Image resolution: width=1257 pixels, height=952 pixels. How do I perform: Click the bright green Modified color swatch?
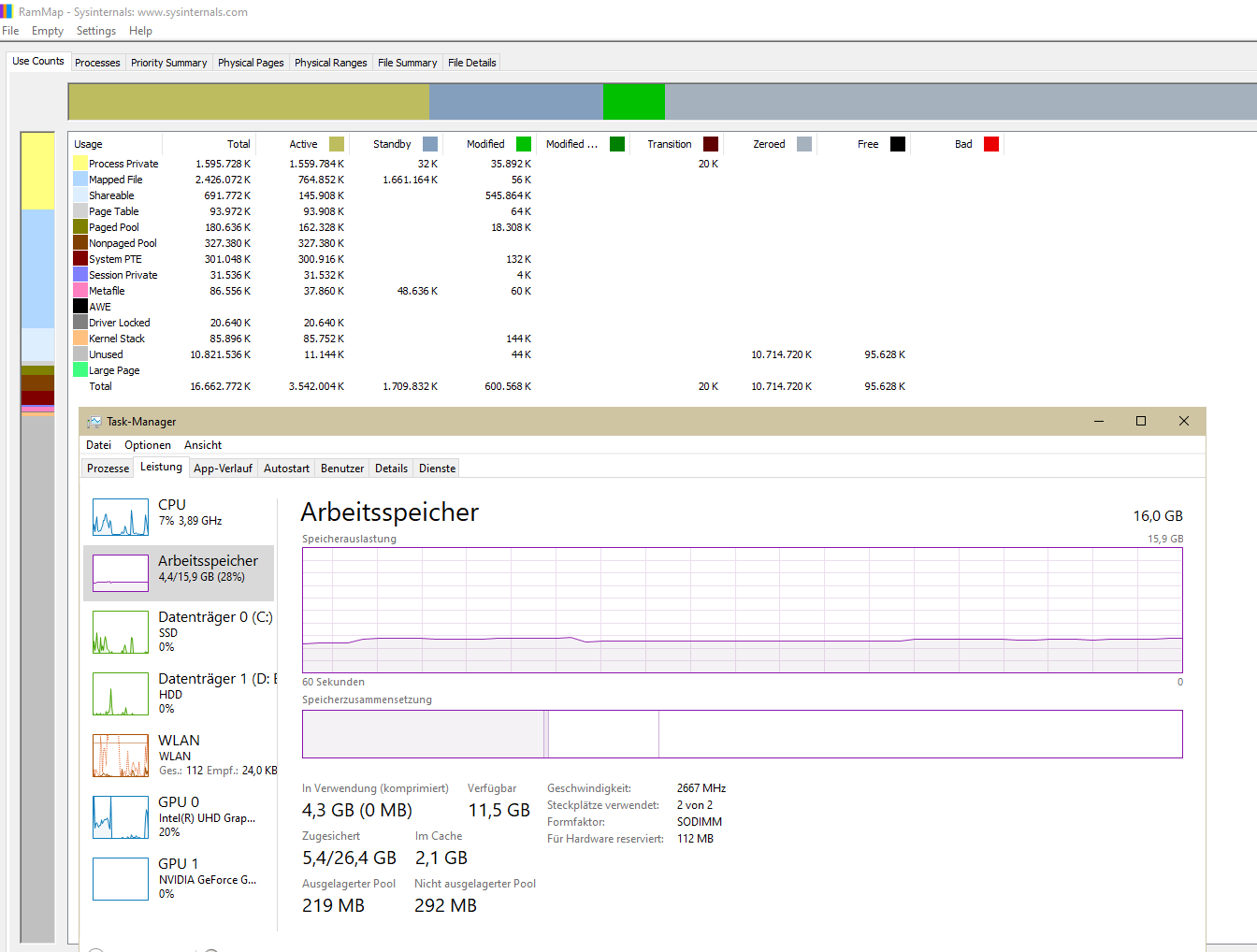click(524, 144)
